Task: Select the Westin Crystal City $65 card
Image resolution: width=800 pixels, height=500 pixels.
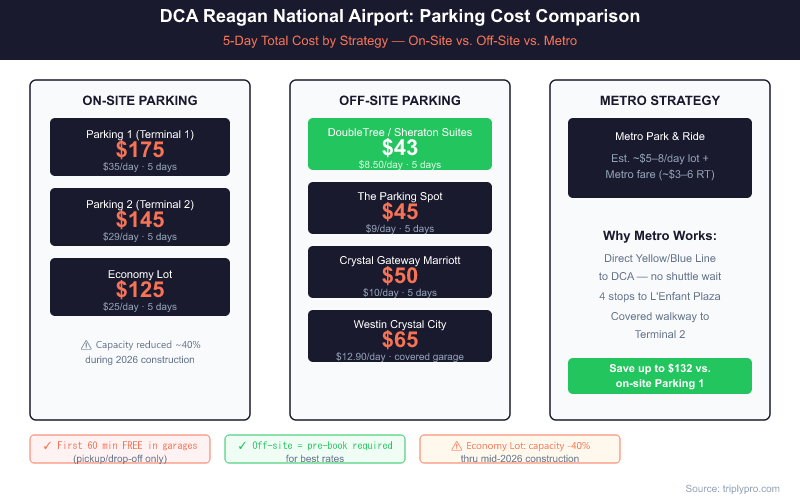Action: [400, 336]
